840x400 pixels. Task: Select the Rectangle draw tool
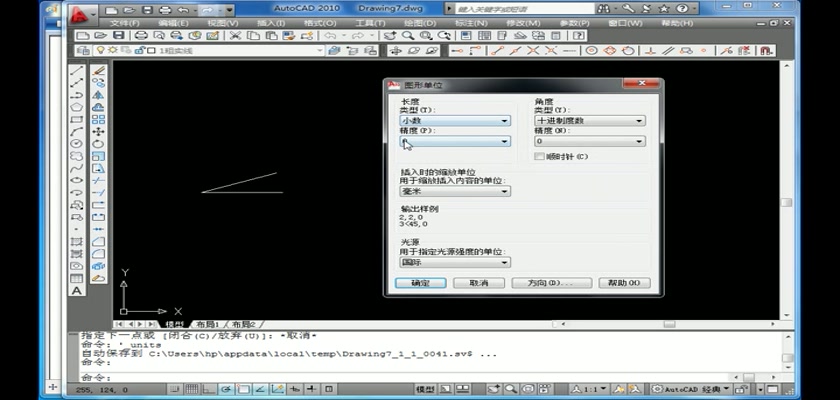pyautogui.click(x=77, y=119)
